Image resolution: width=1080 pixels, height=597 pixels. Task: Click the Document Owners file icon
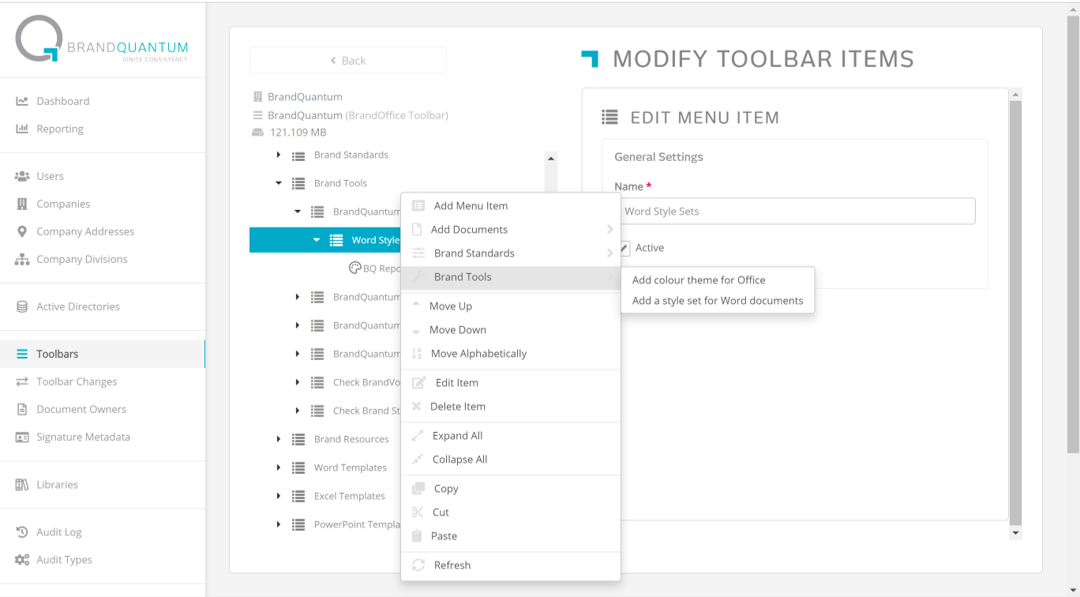point(22,409)
